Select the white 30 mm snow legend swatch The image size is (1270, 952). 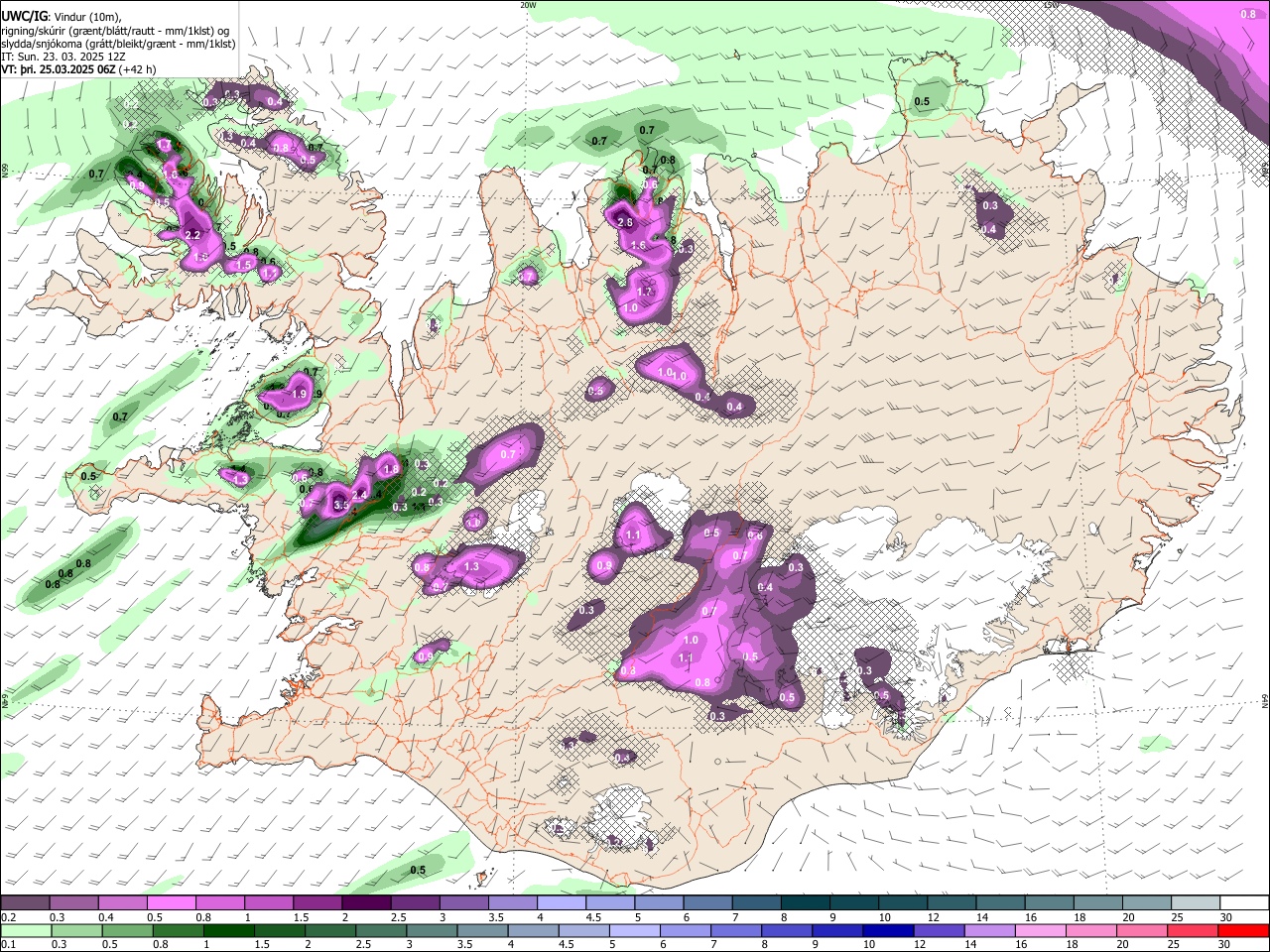coord(1244,903)
